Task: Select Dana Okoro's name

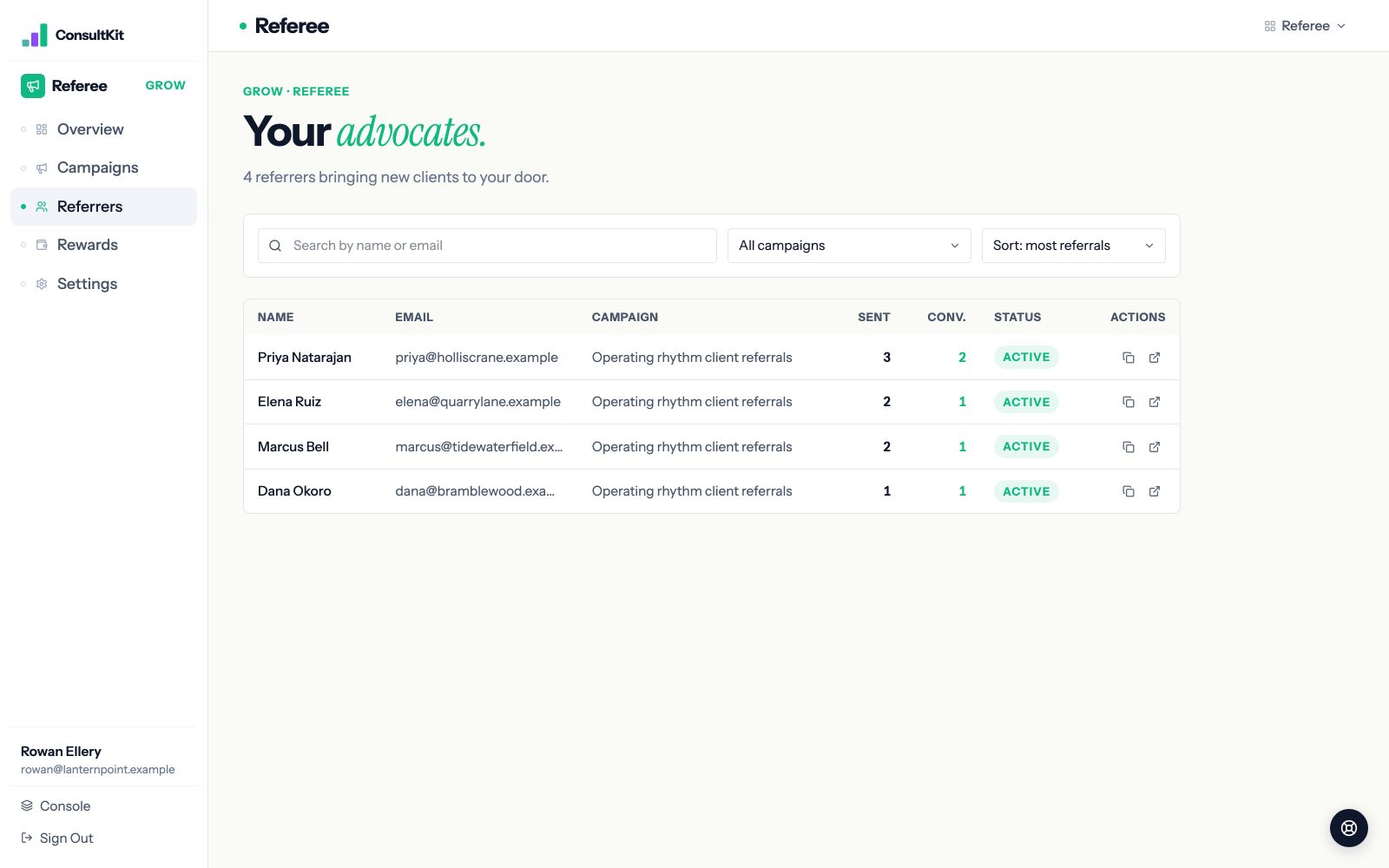Action: 294,491
